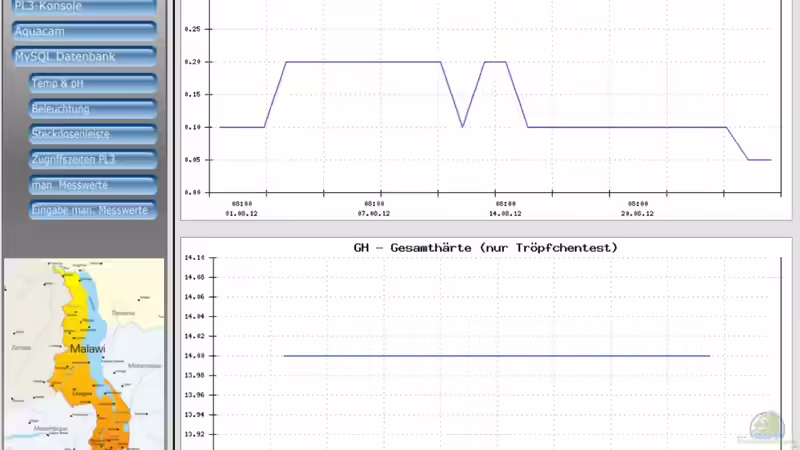
Task: Open the Aquacam page
Action: (84, 32)
